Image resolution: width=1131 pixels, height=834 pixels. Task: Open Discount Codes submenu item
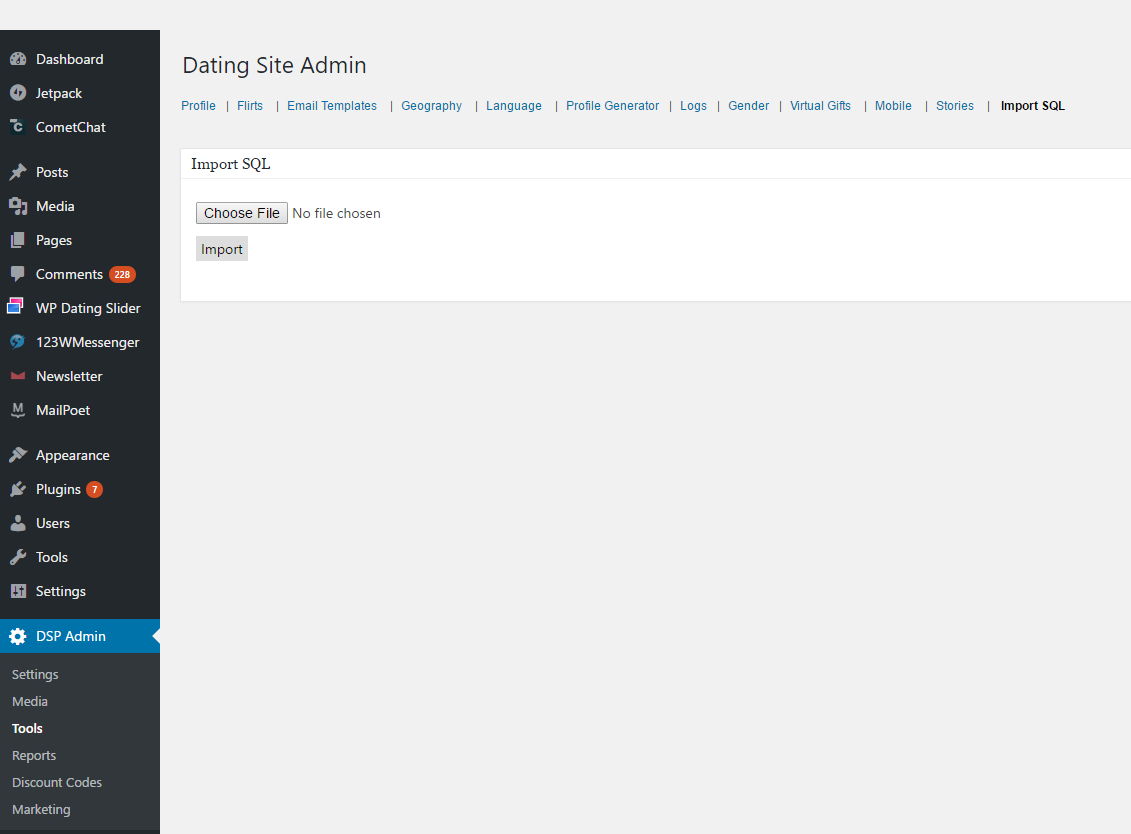[57, 782]
